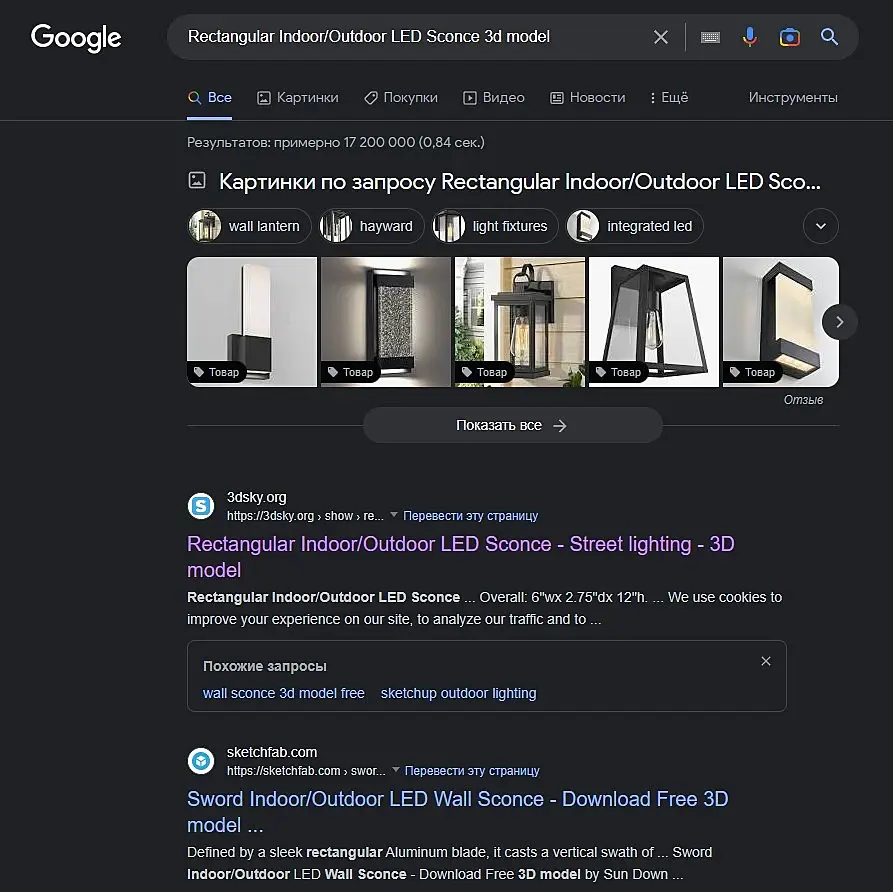
Task: Switch to the Покупки tab
Action: click(x=401, y=97)
